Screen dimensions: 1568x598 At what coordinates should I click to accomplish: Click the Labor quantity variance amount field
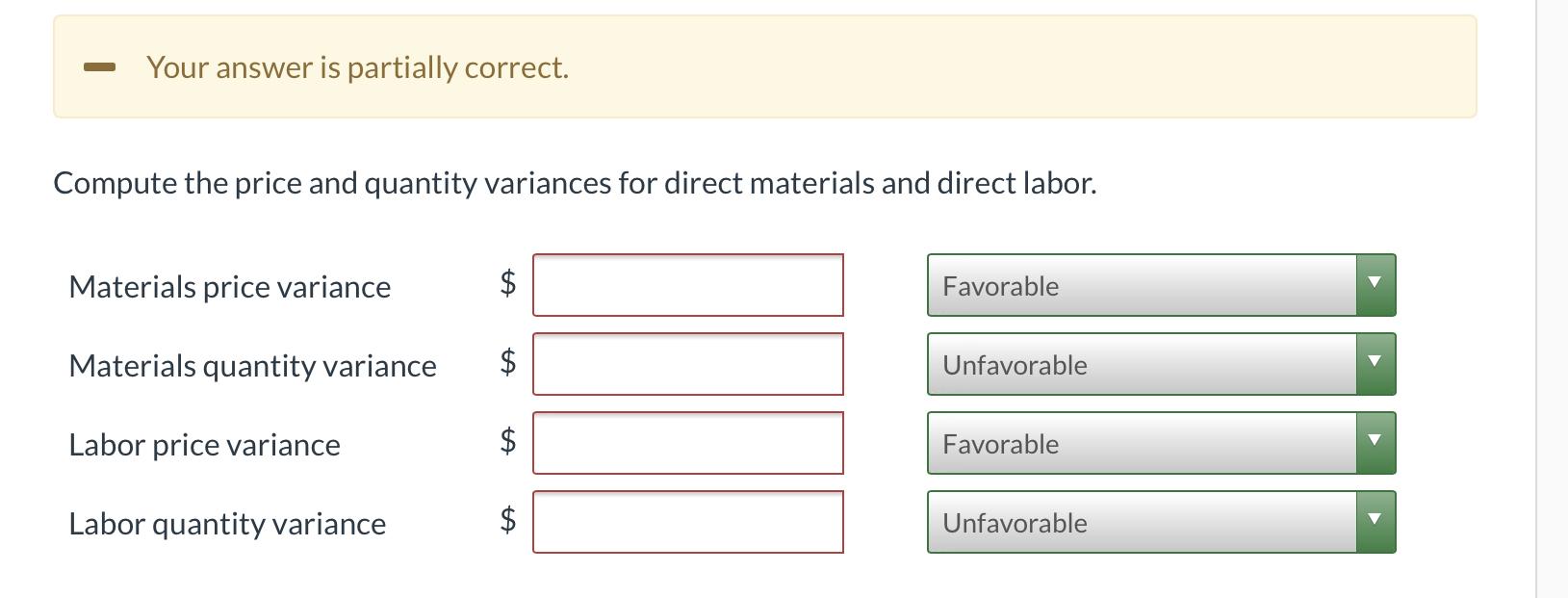tap(688, 522)
